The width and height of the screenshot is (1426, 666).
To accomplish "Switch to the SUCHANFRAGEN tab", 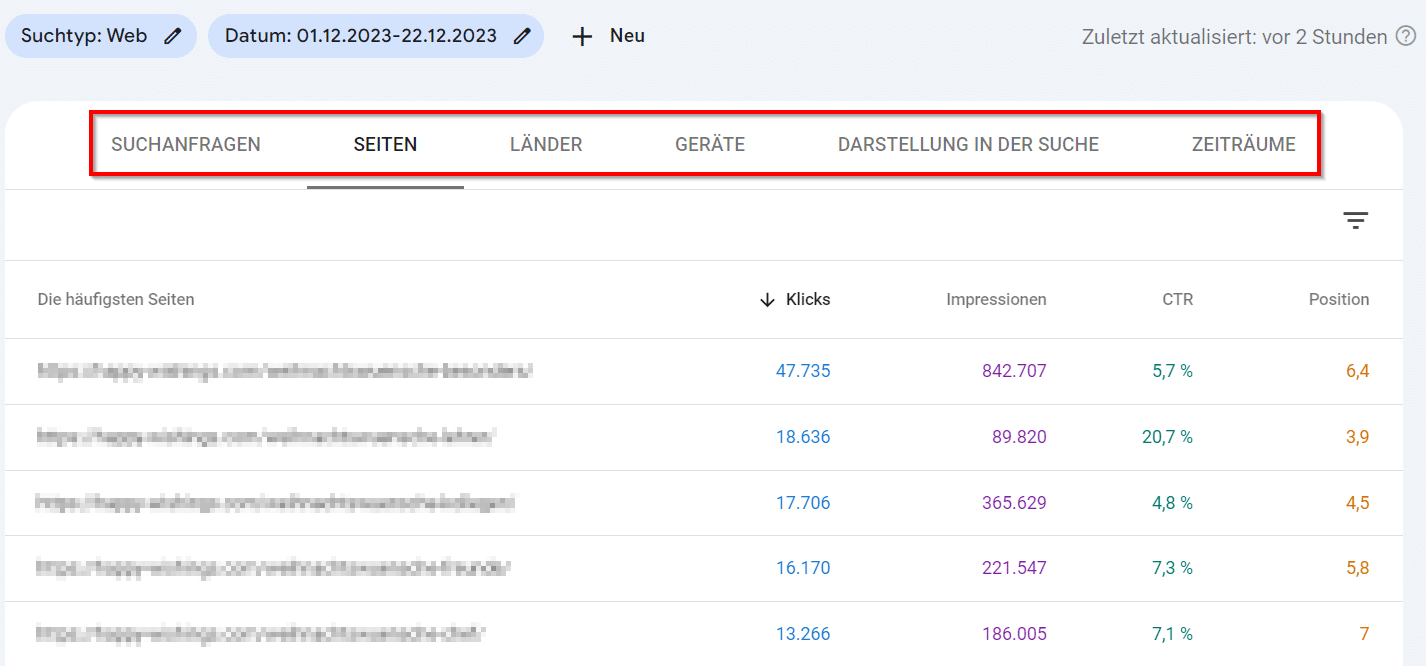I will click(185, 144).
